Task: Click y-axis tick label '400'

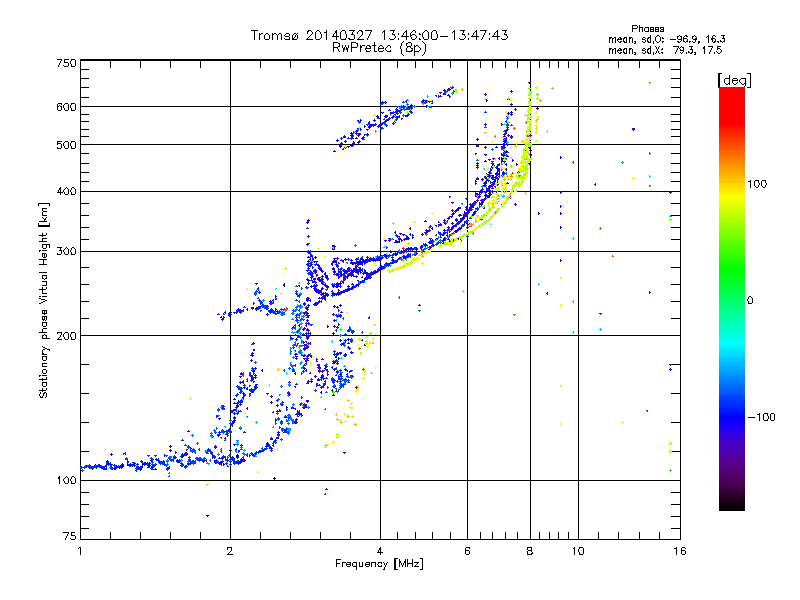Action: [66, 192]
